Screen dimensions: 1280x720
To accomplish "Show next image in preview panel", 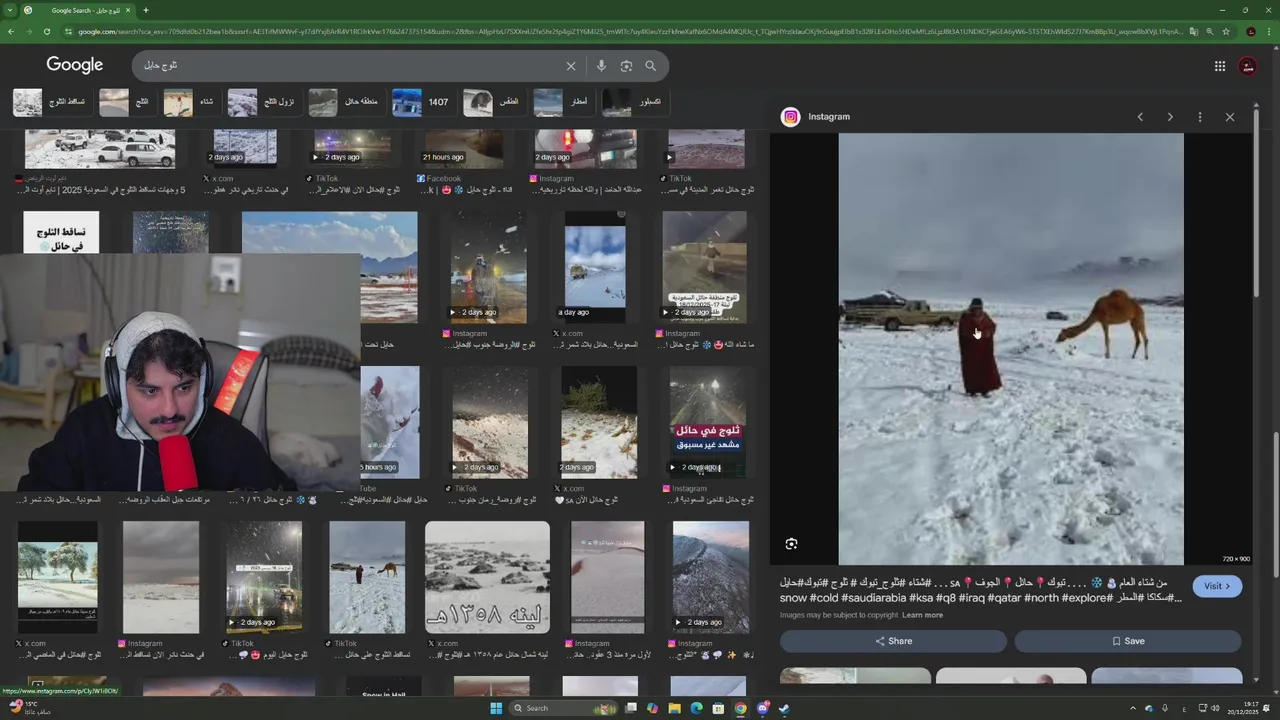I will [x=1170, y=117].
